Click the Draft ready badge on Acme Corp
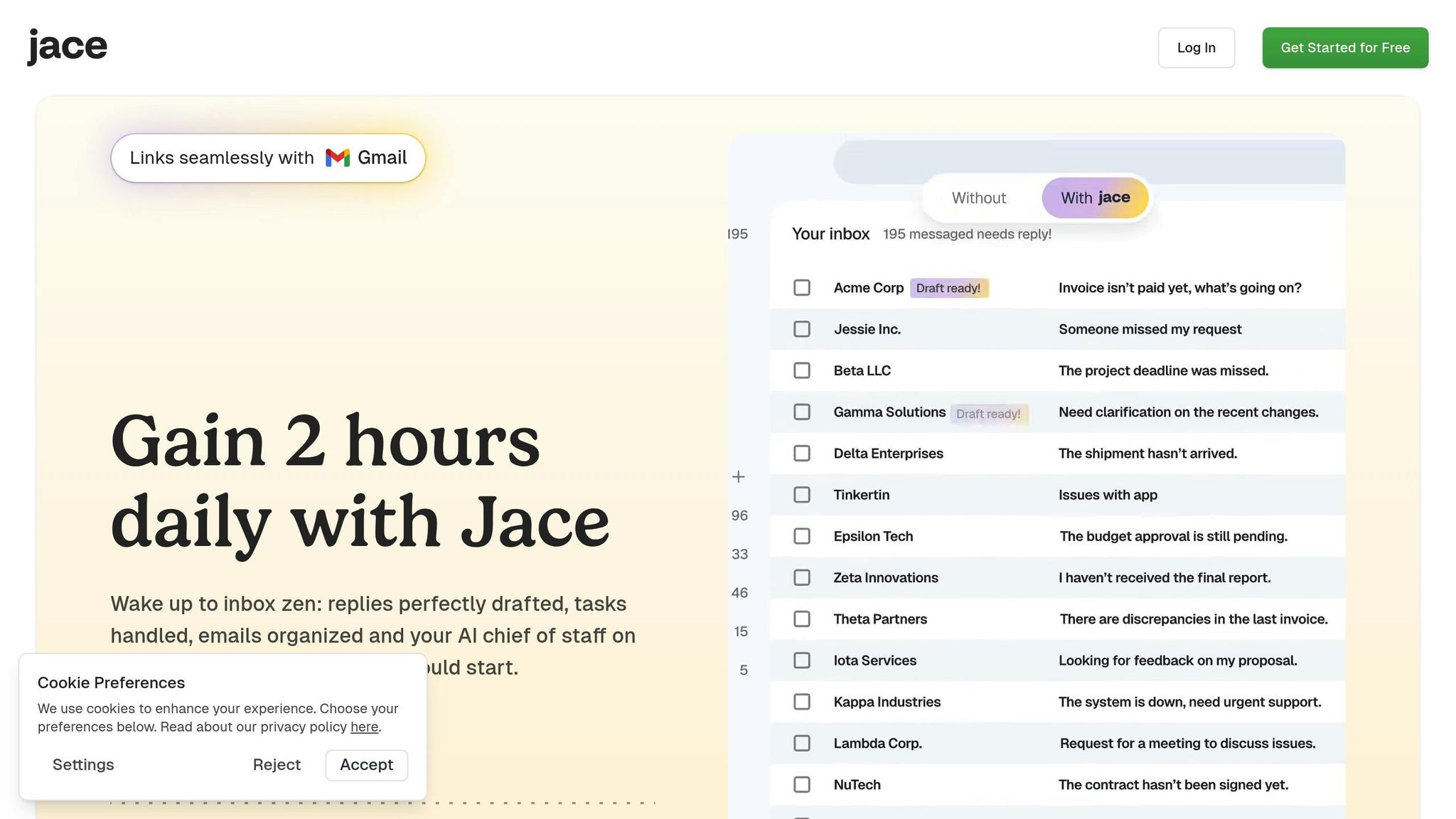This screenshot has width=1456, height=819. click(948, 288)
